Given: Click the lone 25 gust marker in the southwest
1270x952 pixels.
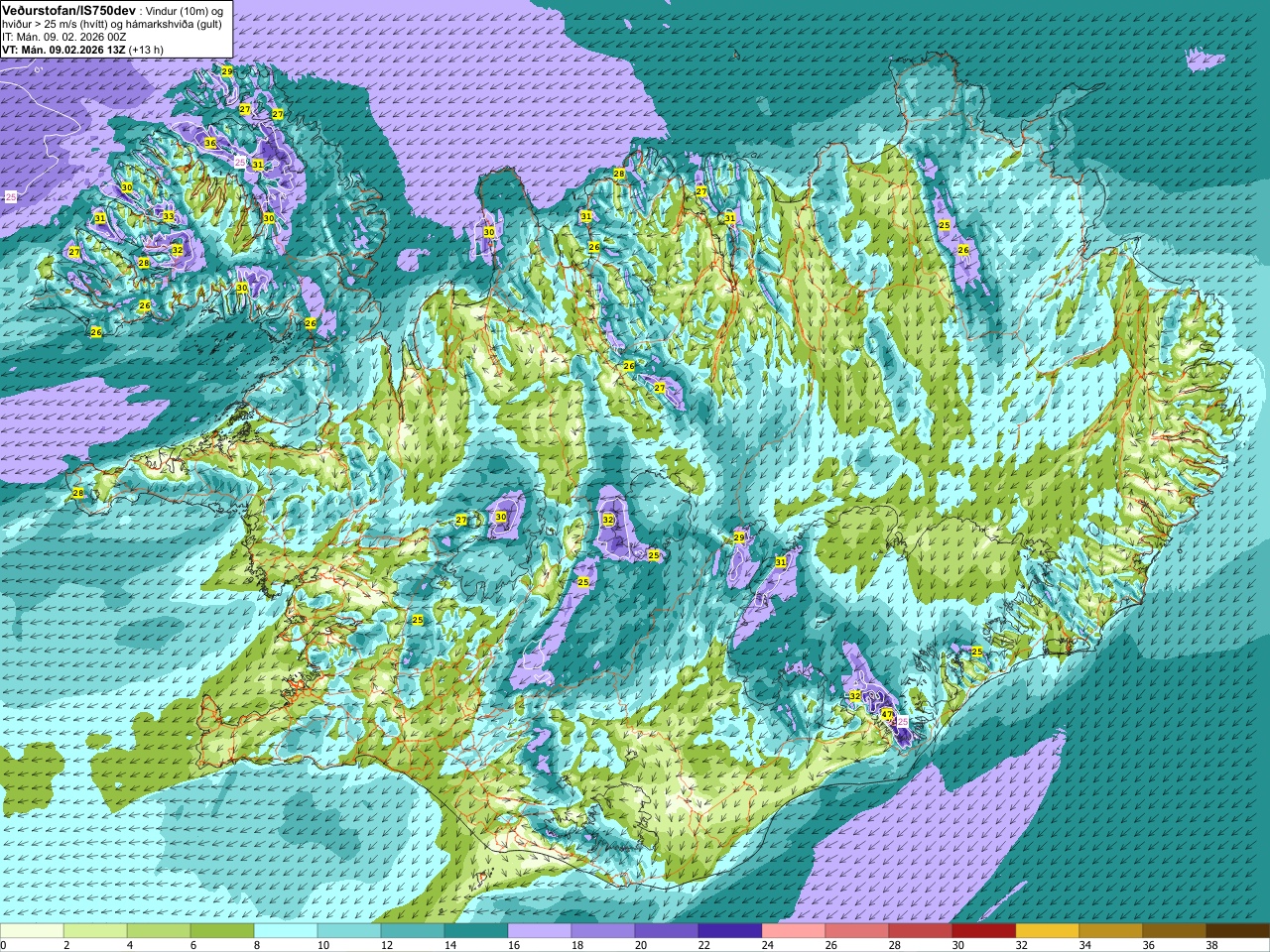Looking at the screenshot, I should (x=418, y=620).
